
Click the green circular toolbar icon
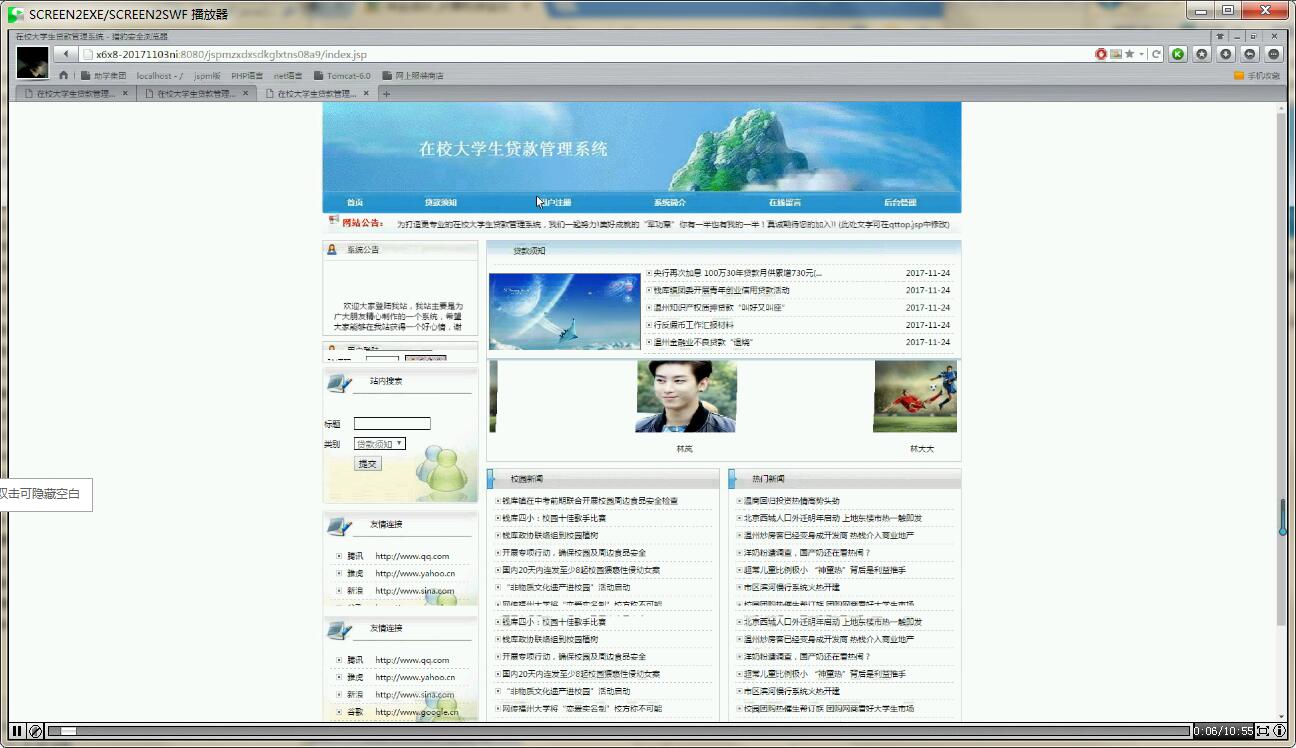point(1178,54)
